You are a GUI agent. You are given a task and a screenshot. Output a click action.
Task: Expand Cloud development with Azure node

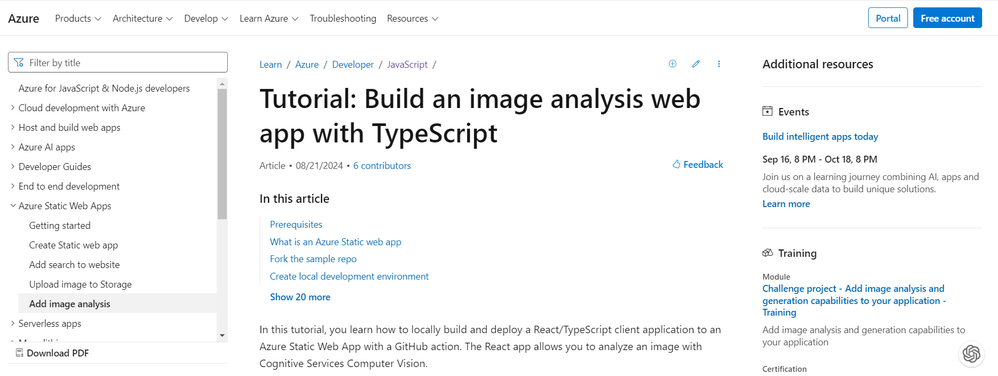coord(13,108)
